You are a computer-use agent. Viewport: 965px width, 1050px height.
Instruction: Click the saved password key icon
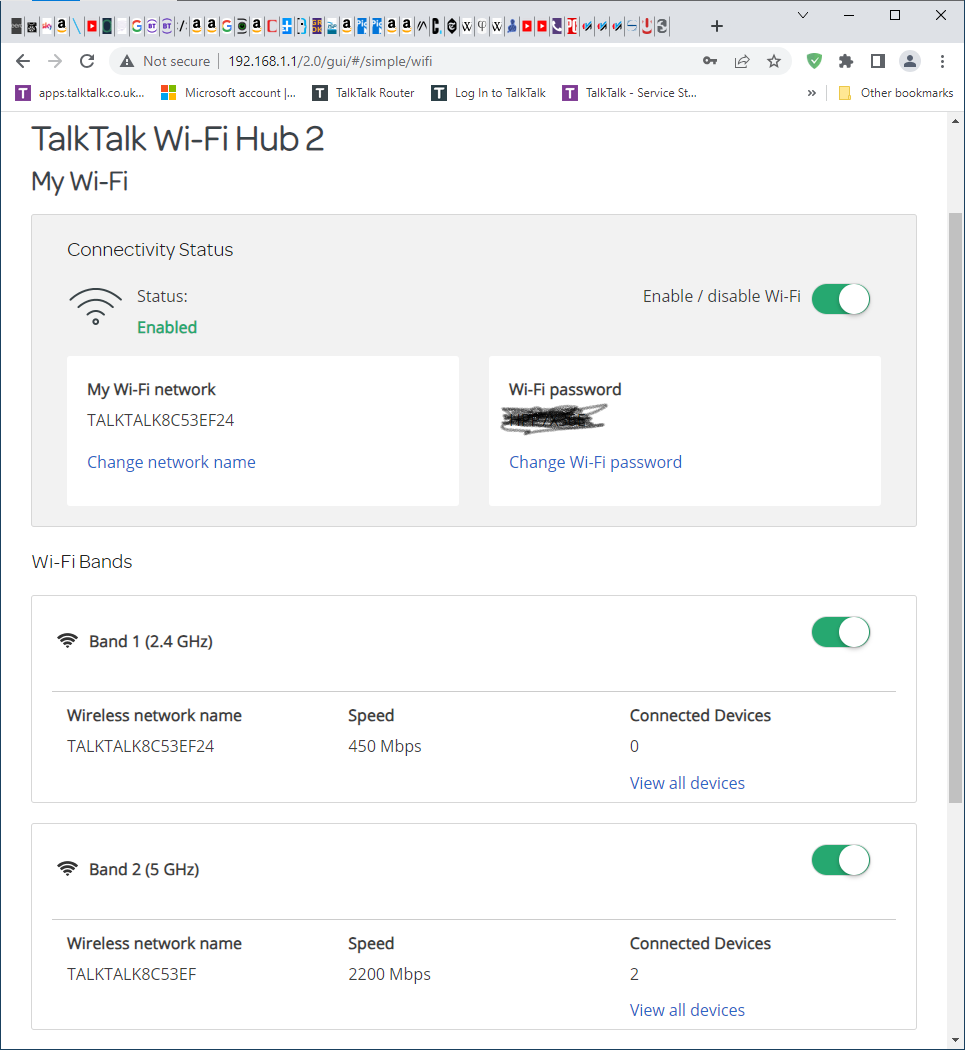coord(710,61)
